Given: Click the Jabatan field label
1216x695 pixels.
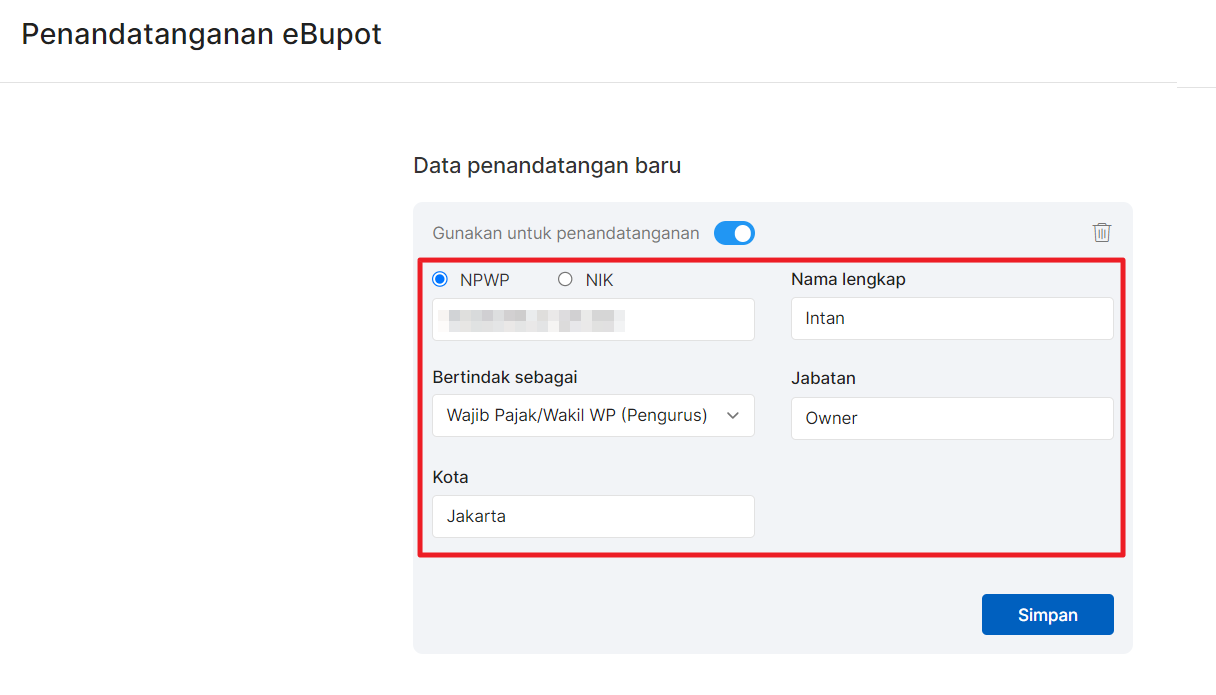Looking at the screenshot, I should pos(823,378).
